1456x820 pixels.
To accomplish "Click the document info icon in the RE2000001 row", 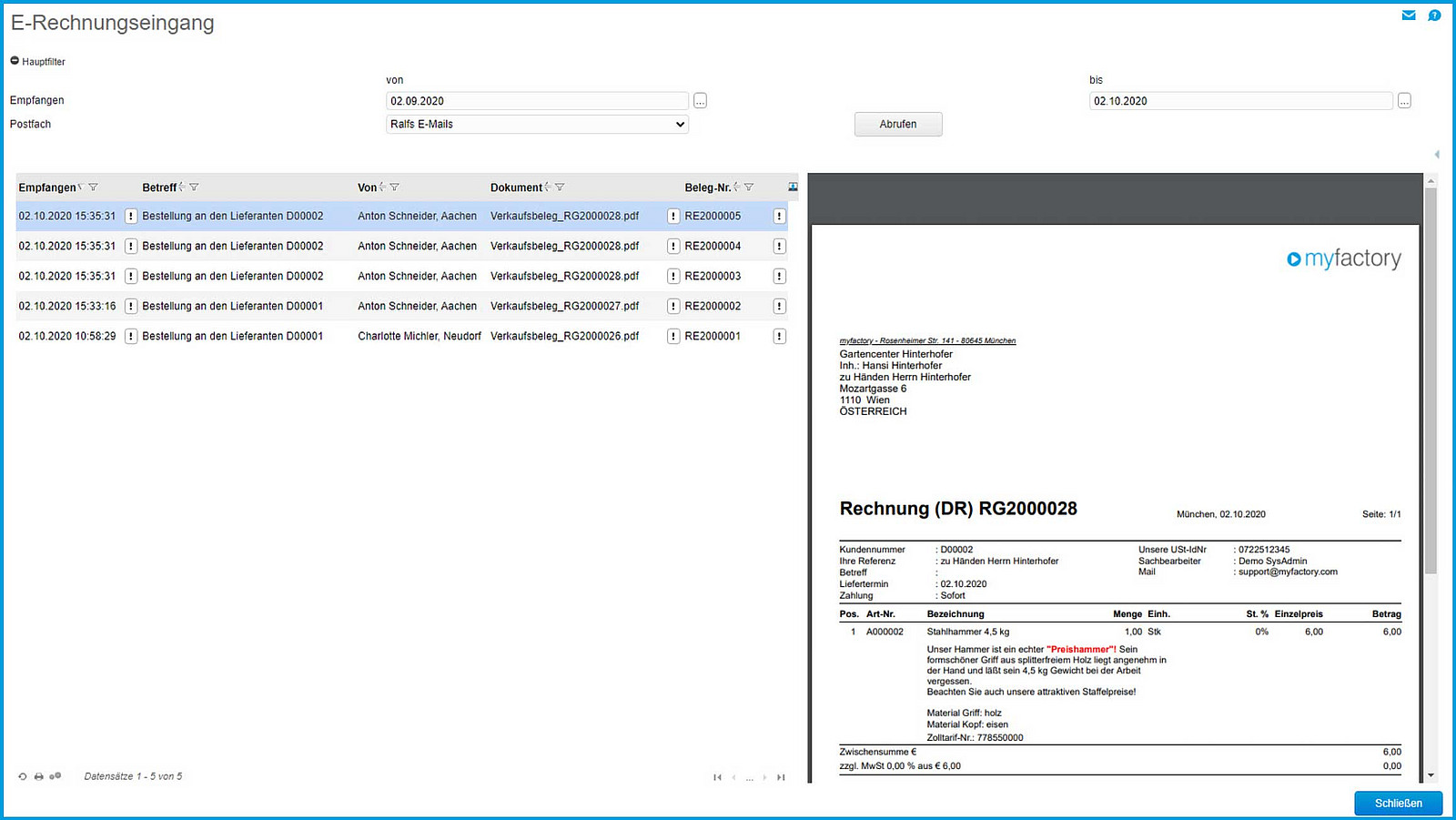I will [x=673, y=337].
